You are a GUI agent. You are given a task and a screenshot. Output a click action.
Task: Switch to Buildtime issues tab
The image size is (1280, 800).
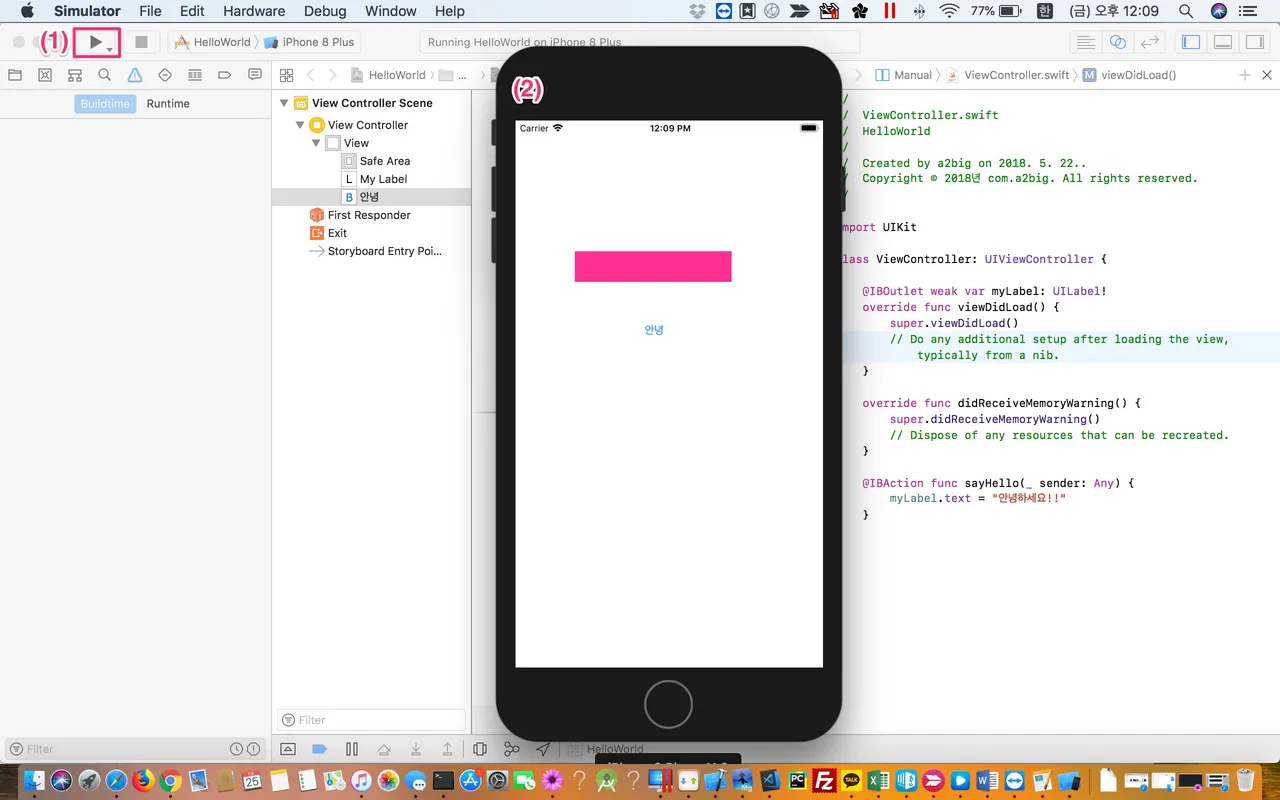(x=105, y=104)
